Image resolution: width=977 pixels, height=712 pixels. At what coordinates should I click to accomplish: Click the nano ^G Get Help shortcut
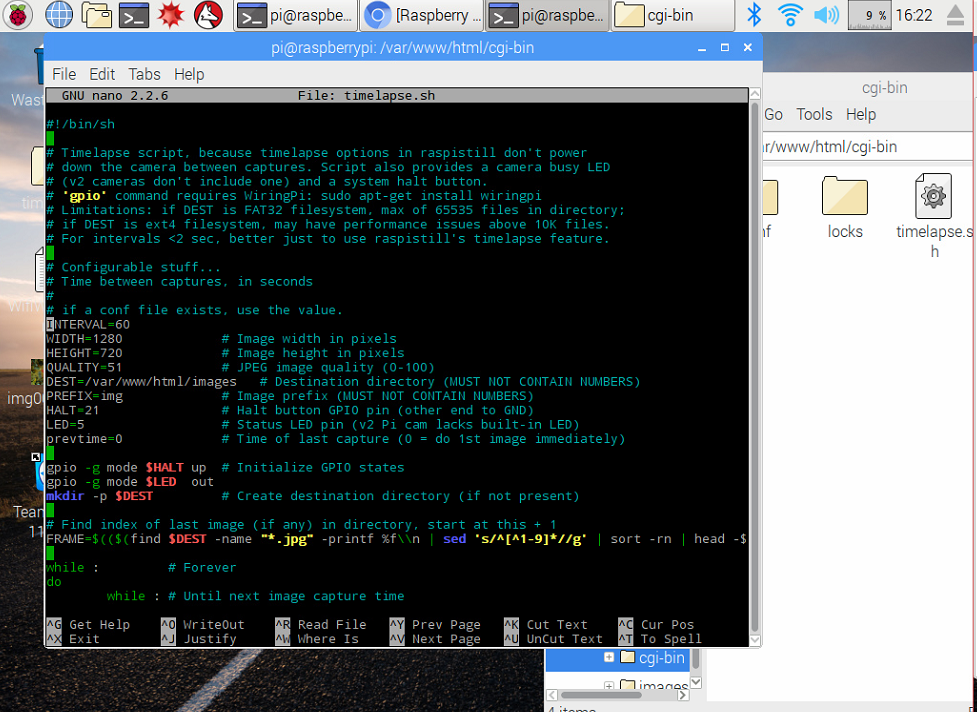pyautogui.click(x=88, y=625)
